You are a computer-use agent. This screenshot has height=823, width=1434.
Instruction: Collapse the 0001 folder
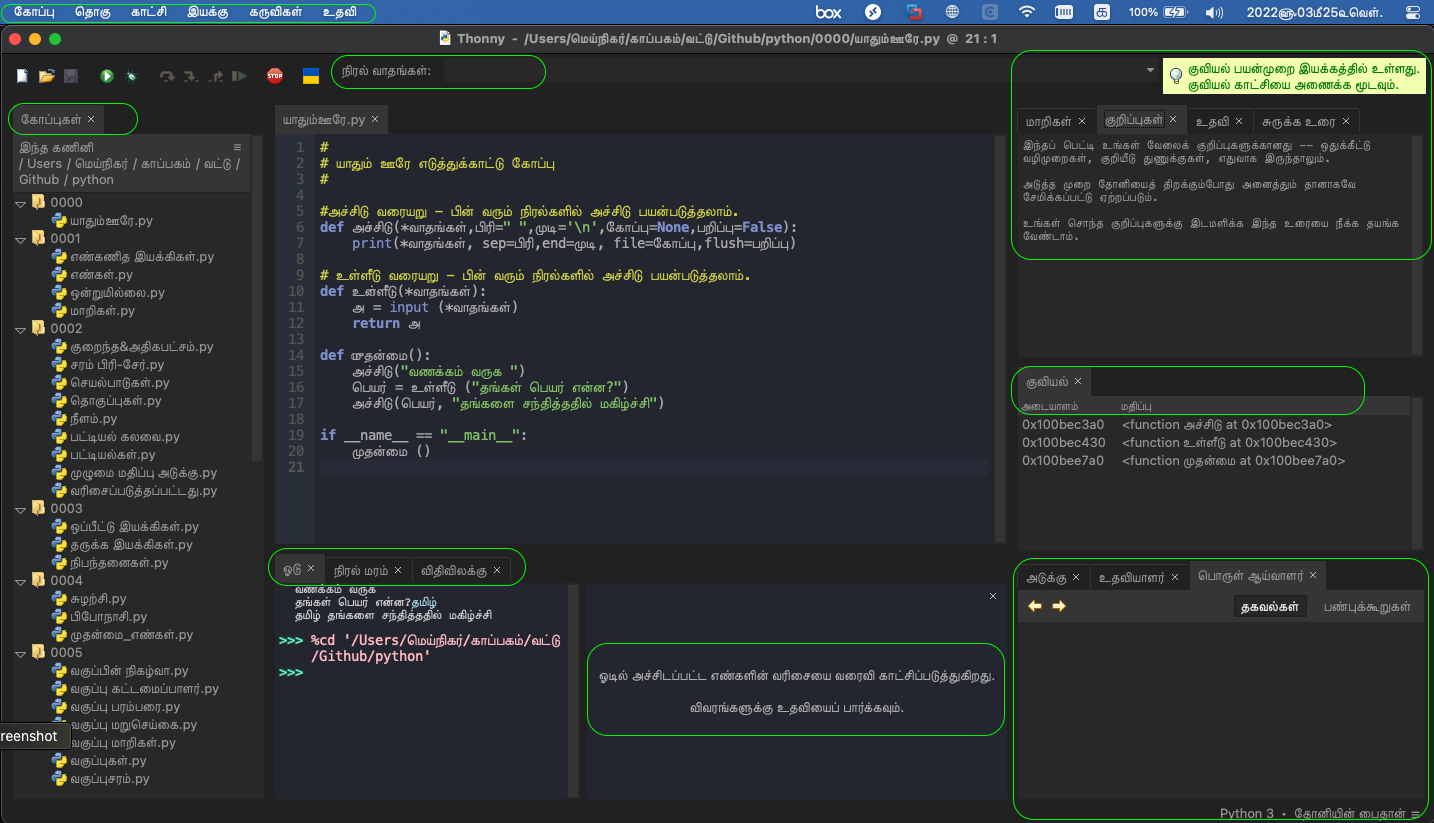click(21, 239)
